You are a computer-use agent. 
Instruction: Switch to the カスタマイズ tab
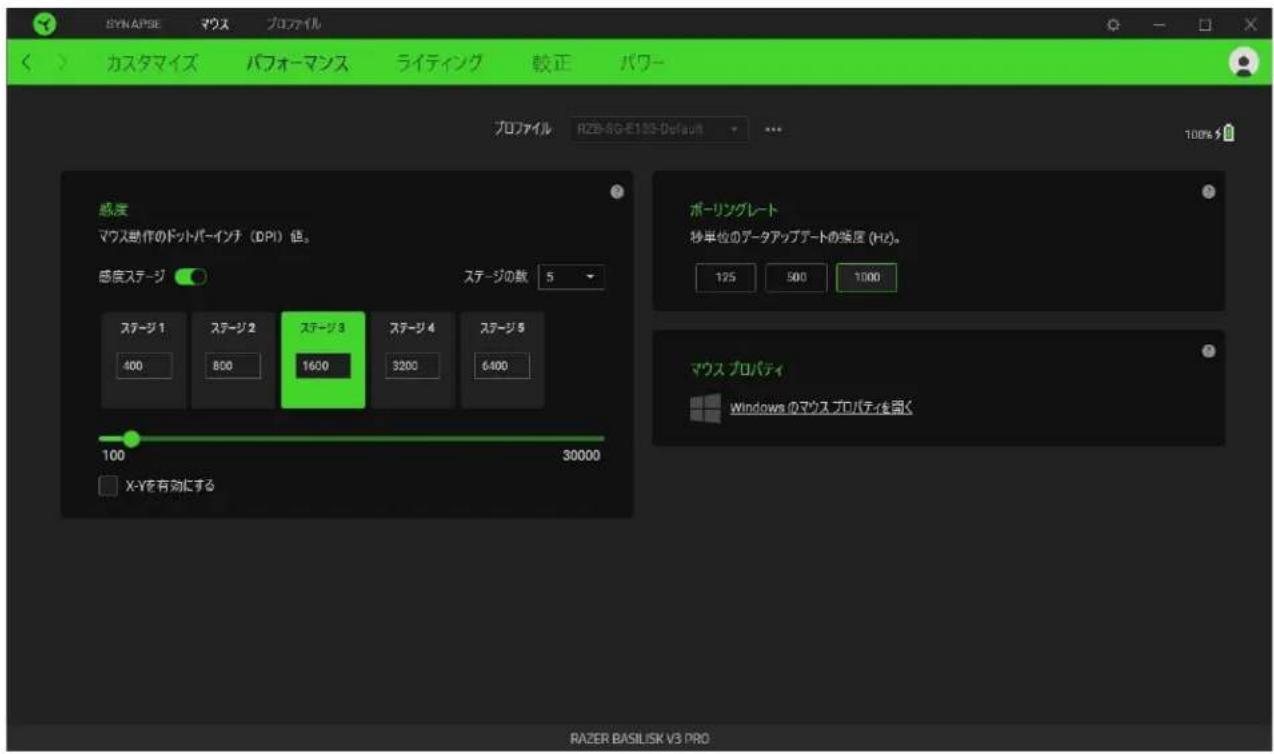point(151,64)
